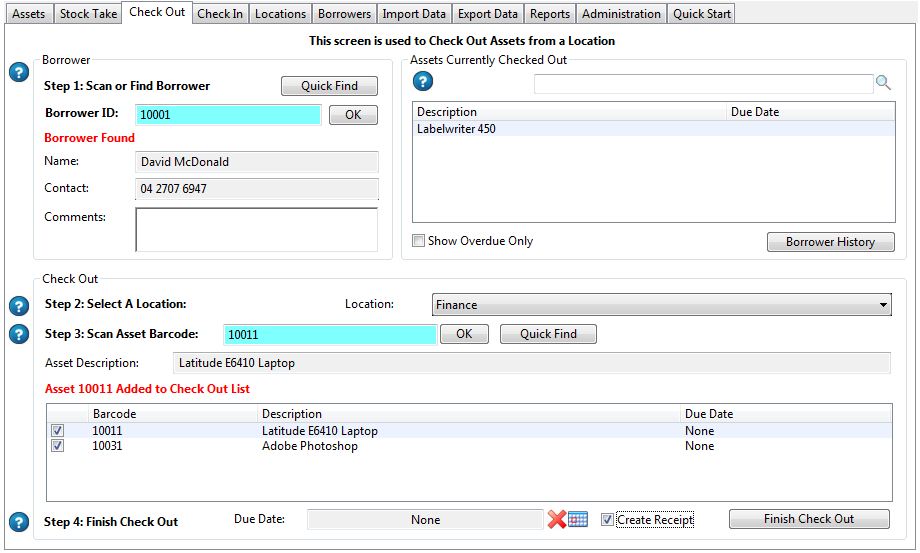920x553 pixels.
Task: Expand the Location dropdown showing Finance
Action: (x=883, y=305)
